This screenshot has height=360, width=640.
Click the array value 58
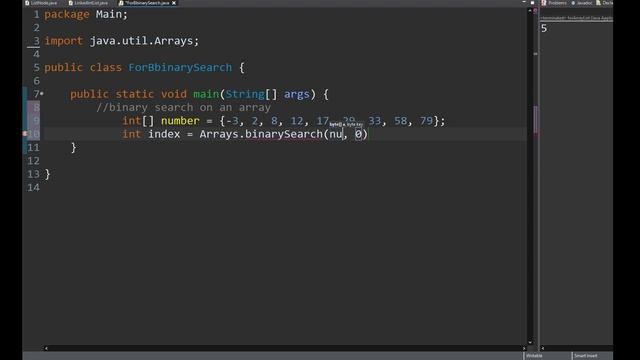[400, 121]
